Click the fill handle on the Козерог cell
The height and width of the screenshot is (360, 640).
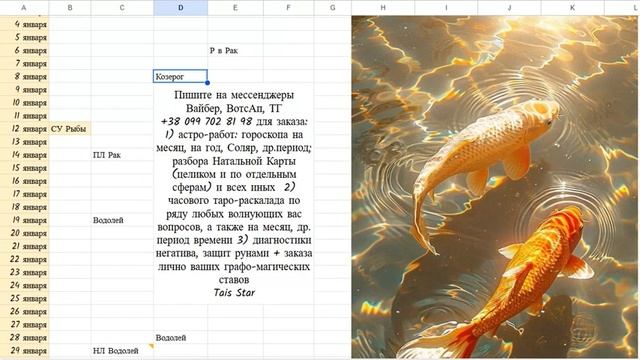click(x=207, y=83)
